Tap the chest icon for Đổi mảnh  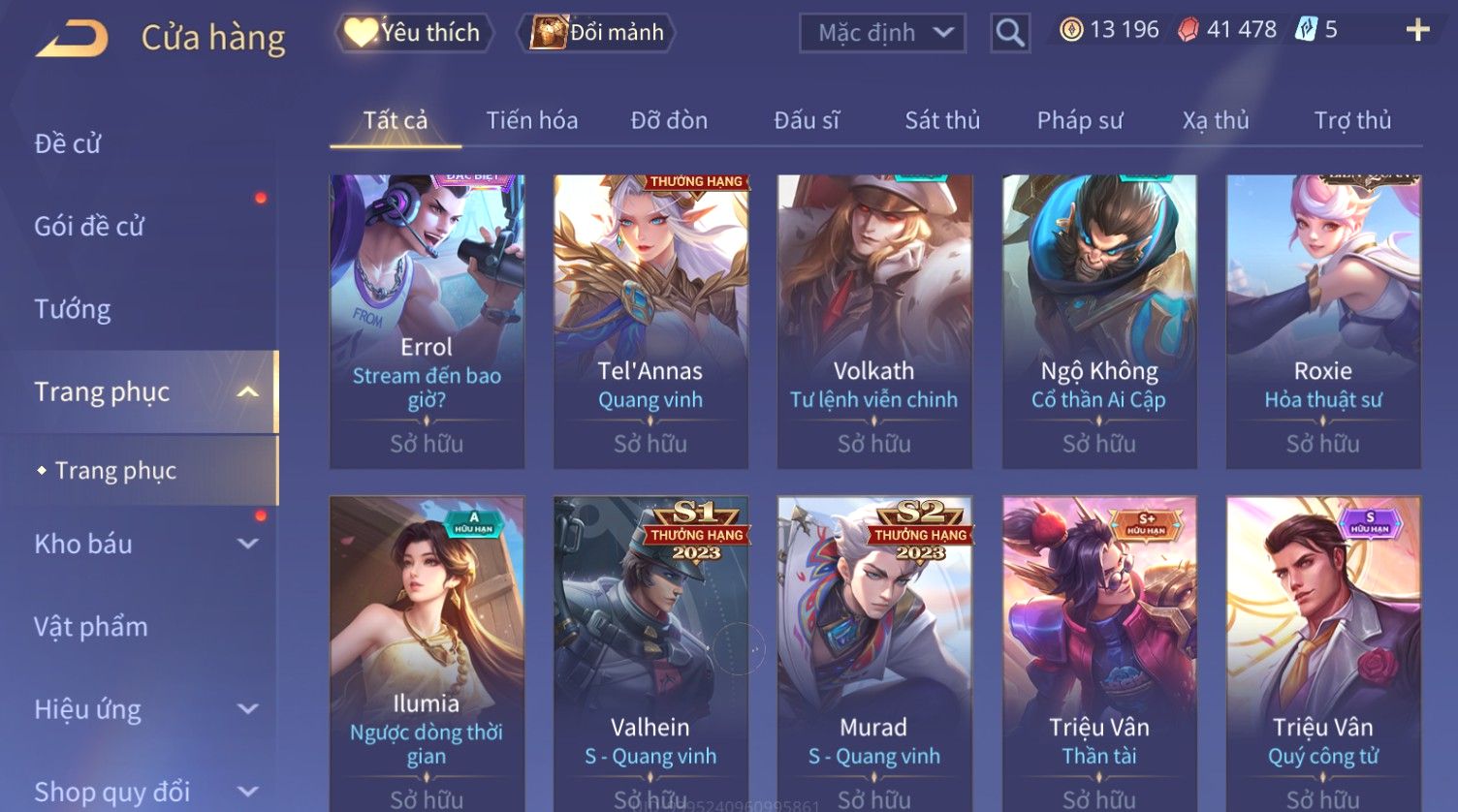(x=548, y=33)
